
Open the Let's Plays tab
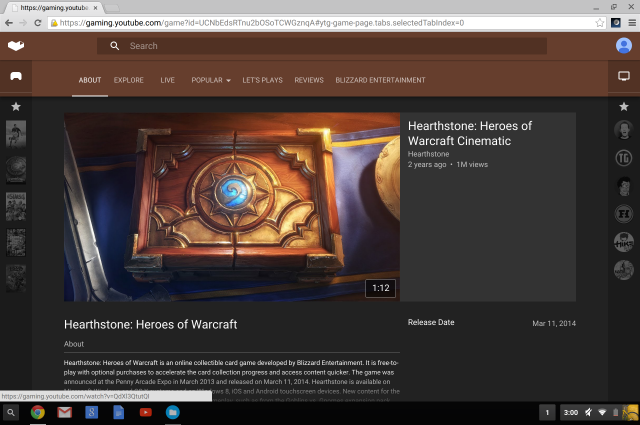coord(262,80)
